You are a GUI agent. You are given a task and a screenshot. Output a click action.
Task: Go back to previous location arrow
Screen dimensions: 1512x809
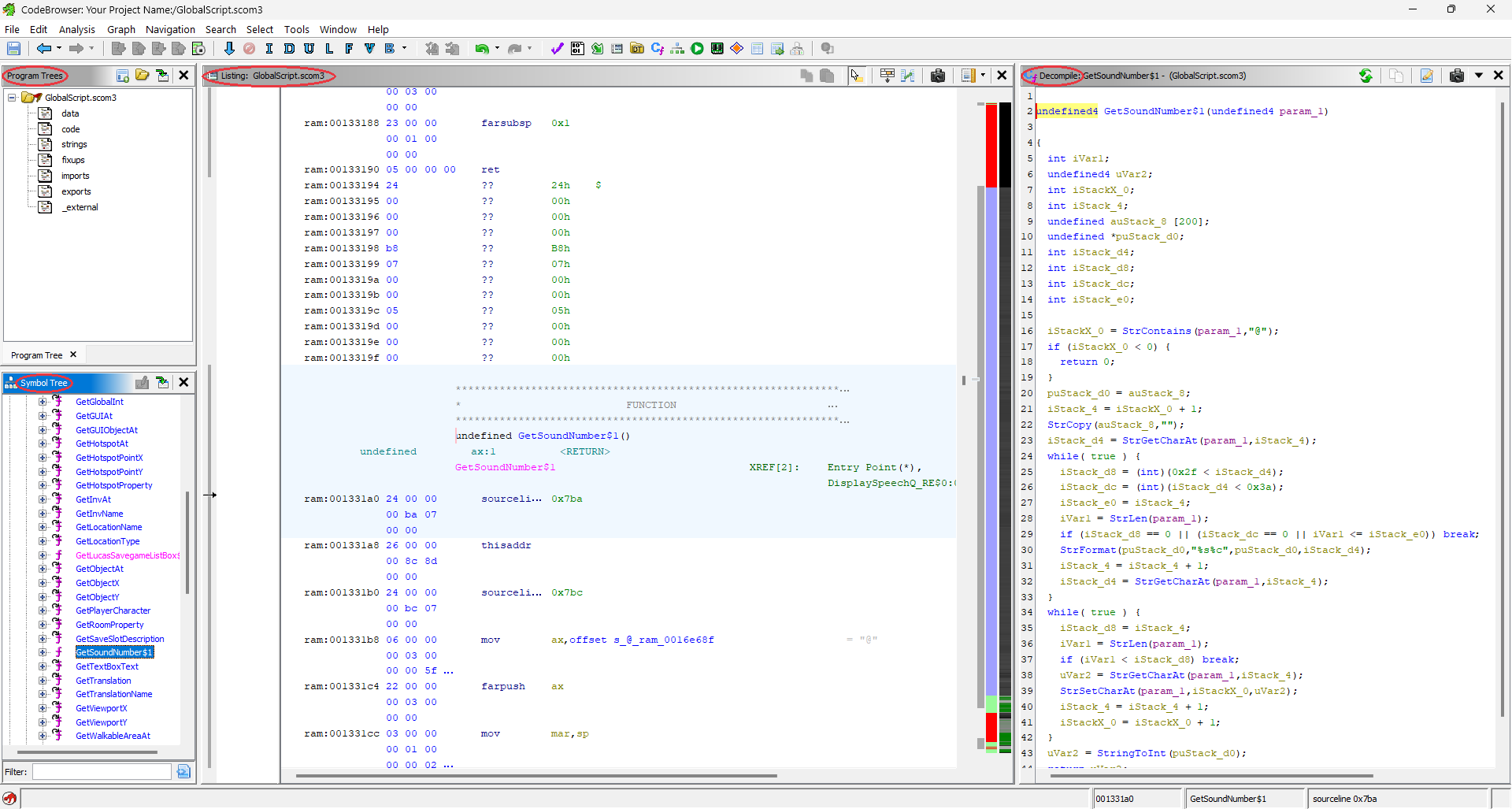tap(44, 49)
